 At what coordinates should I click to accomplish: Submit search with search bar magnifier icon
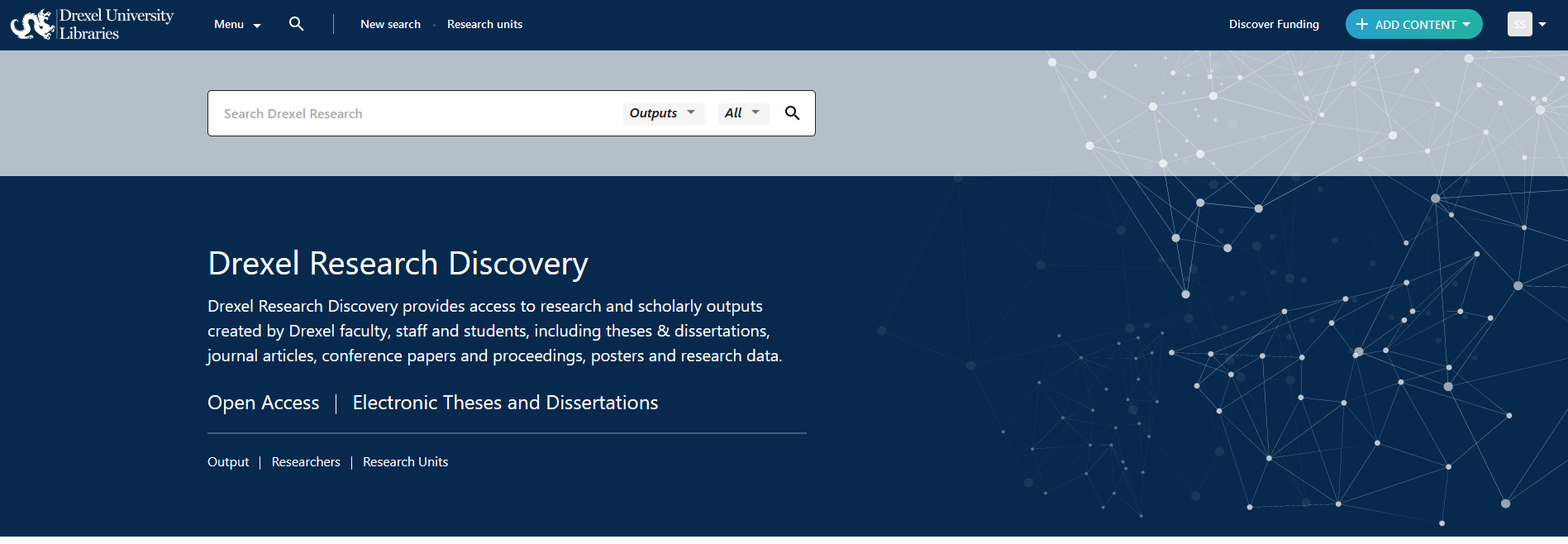click(792, 113)
